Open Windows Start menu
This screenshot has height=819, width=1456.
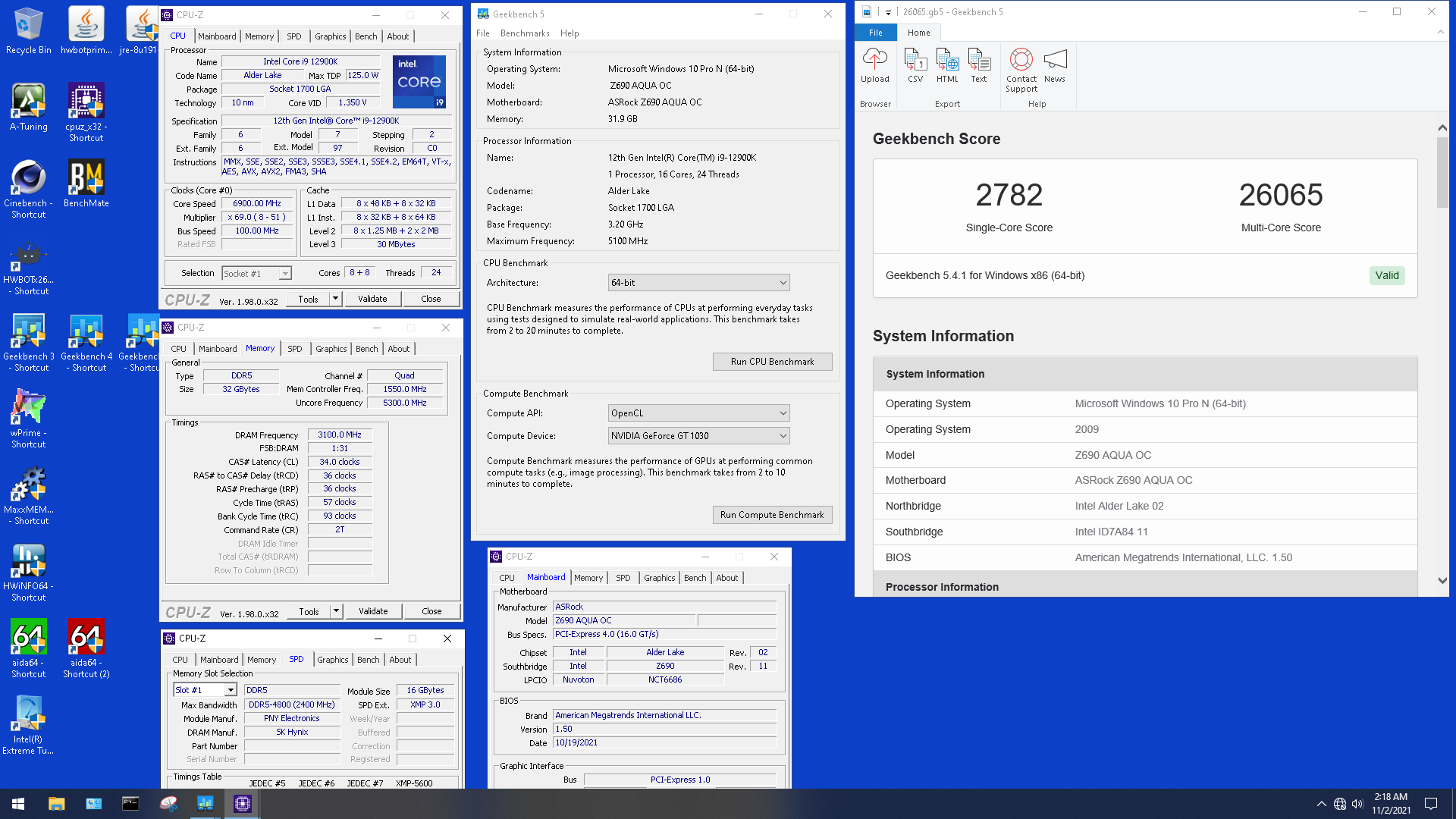[x=18, y=804]
